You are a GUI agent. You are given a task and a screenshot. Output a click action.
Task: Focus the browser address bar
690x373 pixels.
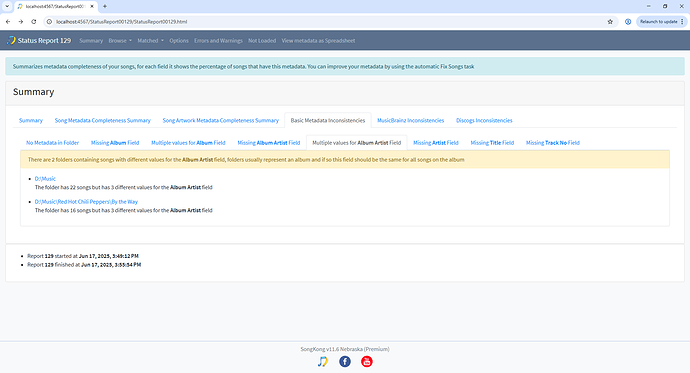[326, 22]
